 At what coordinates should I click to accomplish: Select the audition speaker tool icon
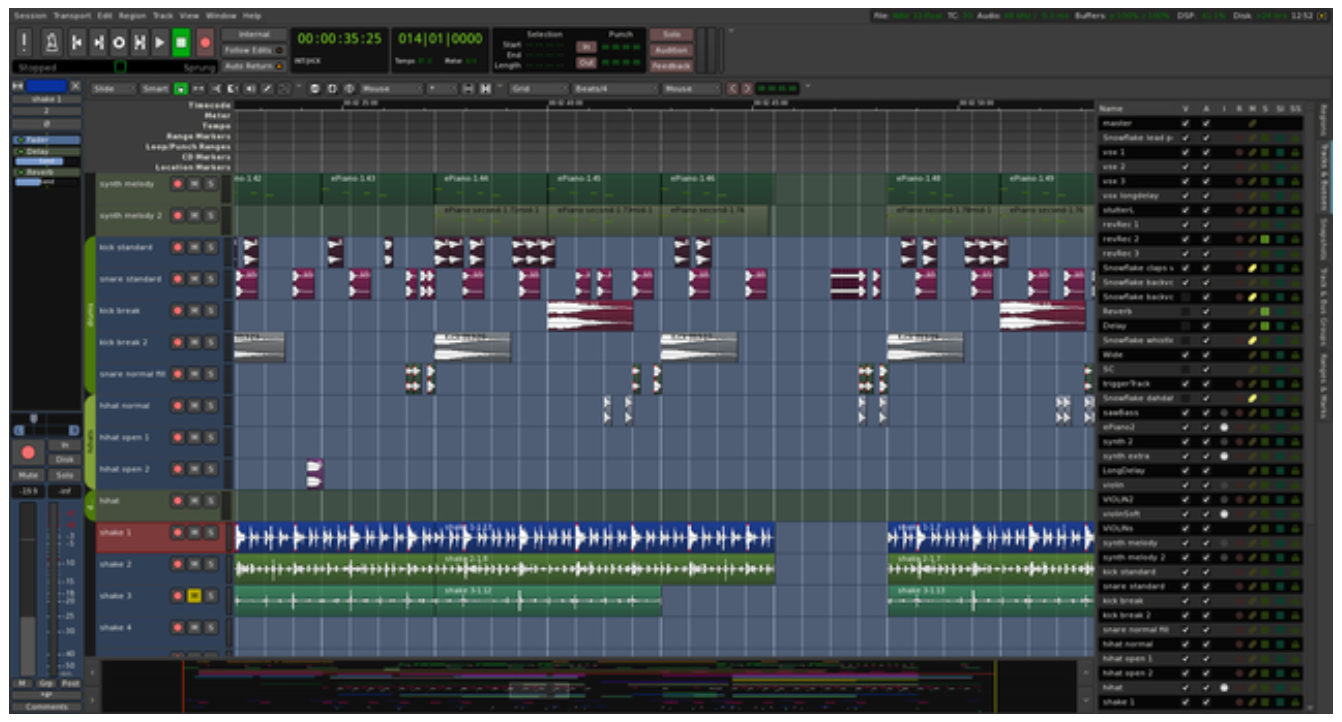click(249, 89)
